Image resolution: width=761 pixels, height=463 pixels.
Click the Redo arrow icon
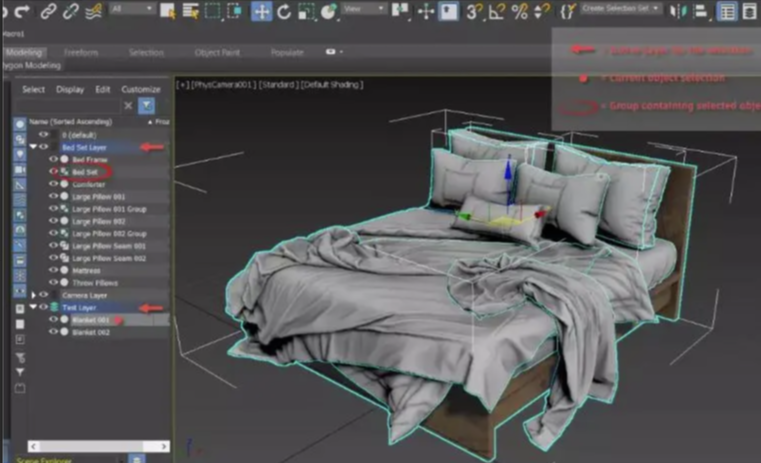point(22,12)
